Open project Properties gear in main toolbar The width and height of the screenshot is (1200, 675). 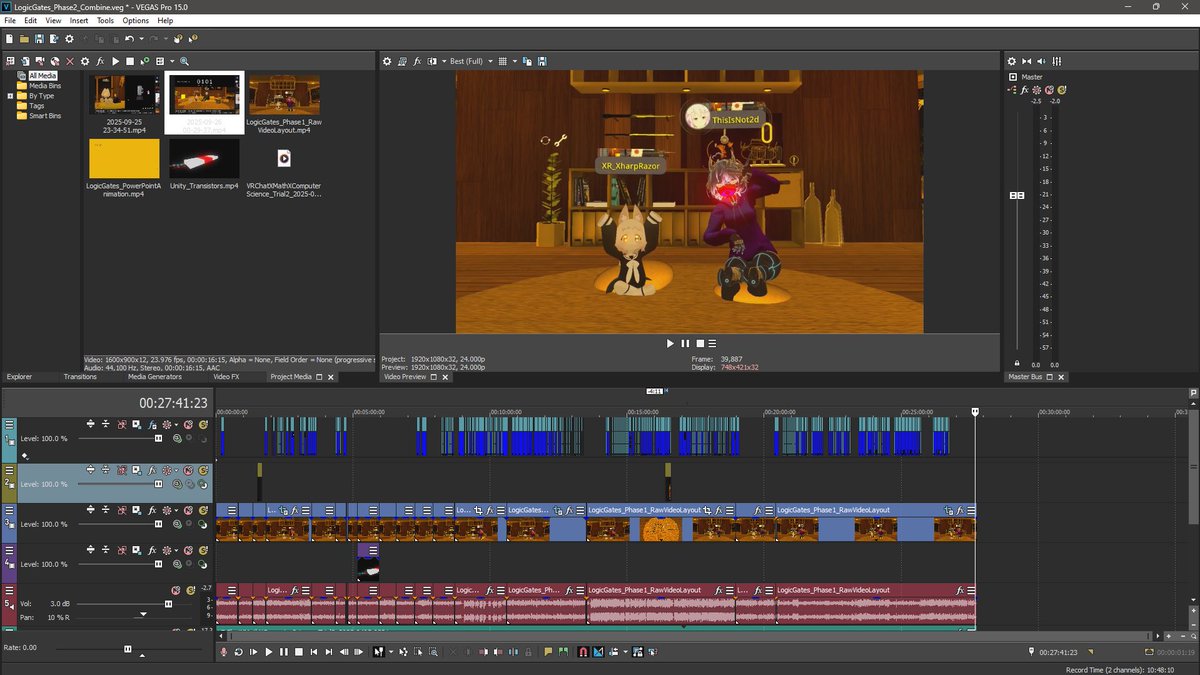point(69,38)
